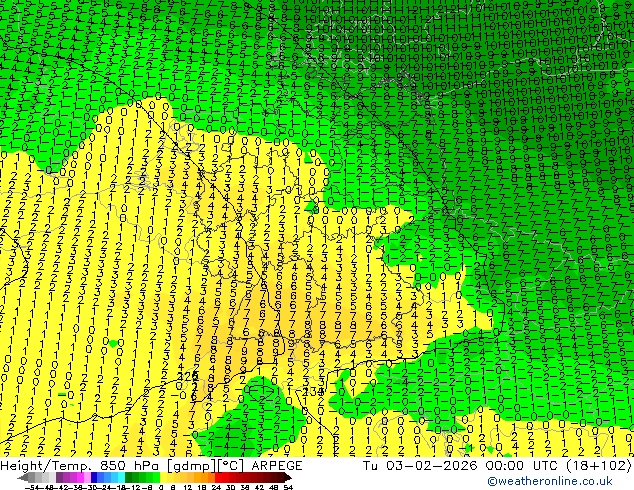Click the dark blue swatch at legend value -30
The image size is (634, 490).
tap(94, 477)
